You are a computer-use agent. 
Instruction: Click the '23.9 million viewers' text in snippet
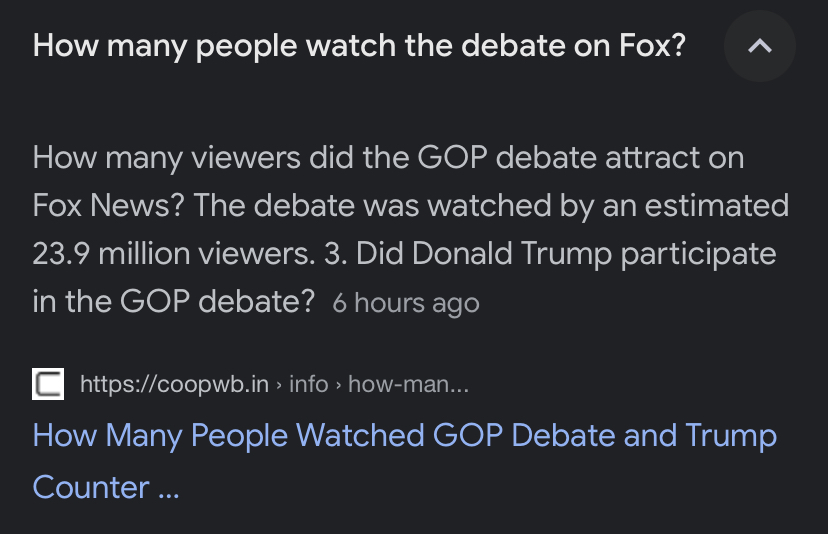point(174,254)
